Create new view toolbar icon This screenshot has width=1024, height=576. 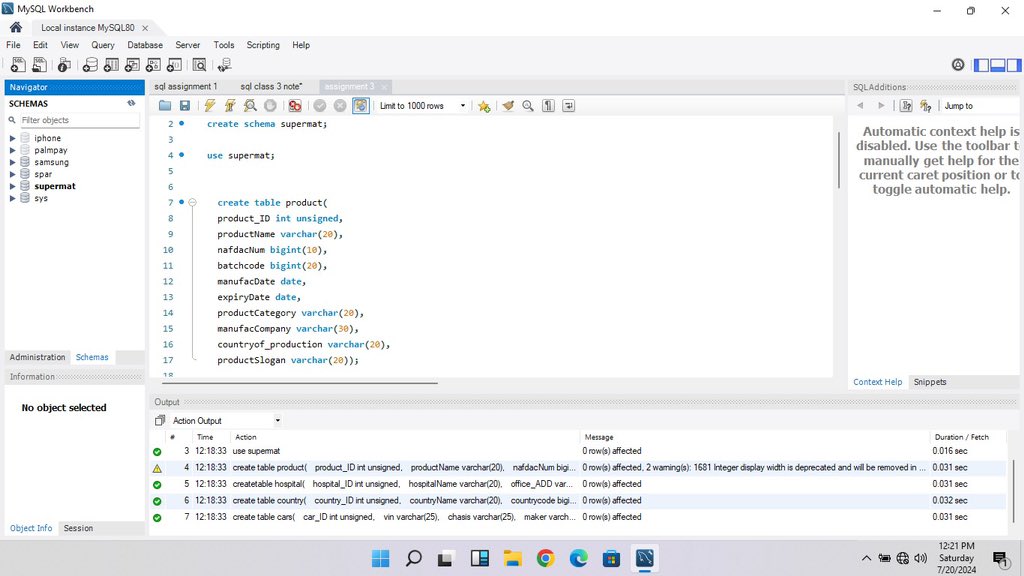(x=132, y=65)
